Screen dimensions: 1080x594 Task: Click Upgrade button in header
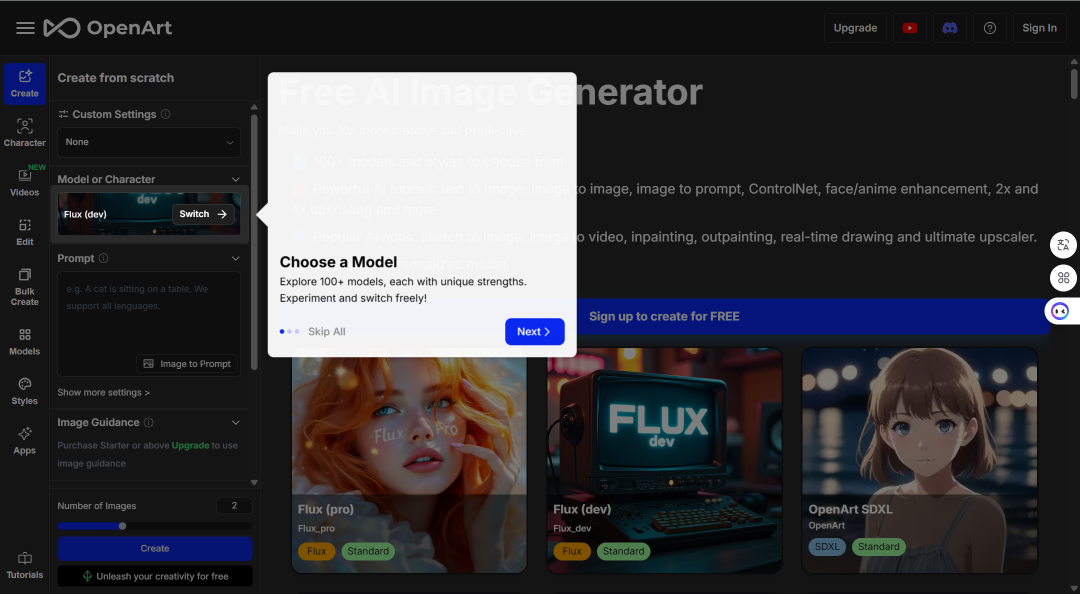pos(855,28)
